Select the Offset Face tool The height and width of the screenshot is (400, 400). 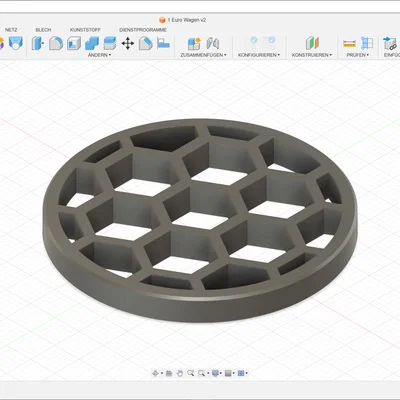point(110,43)
